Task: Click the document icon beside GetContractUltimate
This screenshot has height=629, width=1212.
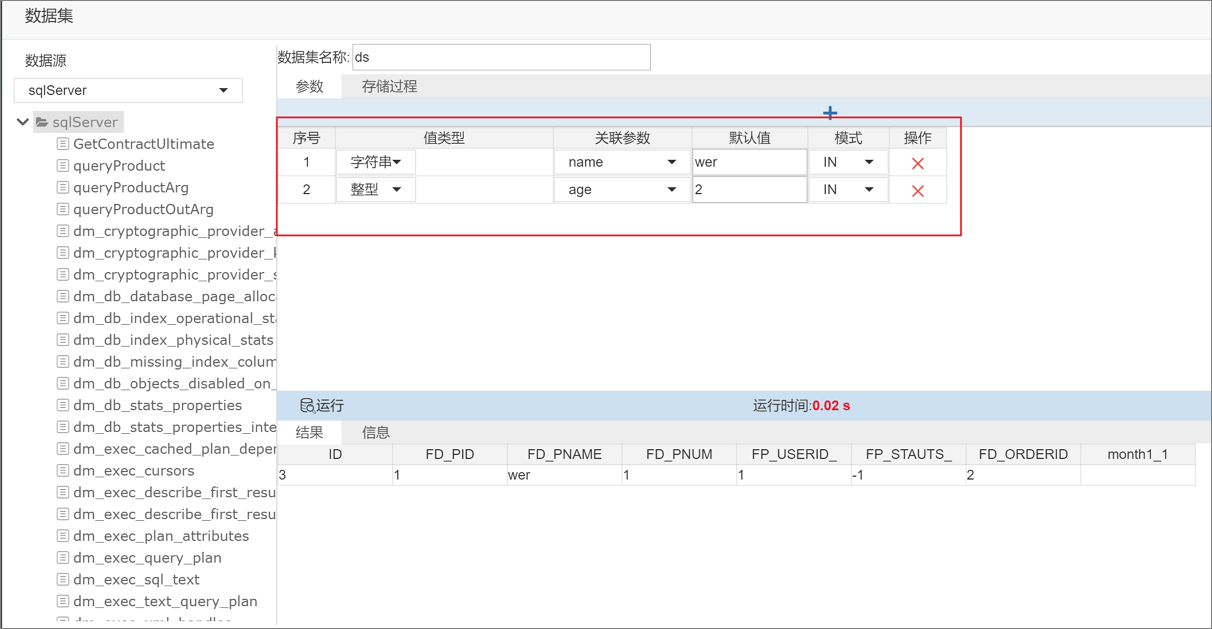Action: click(63, 144)
